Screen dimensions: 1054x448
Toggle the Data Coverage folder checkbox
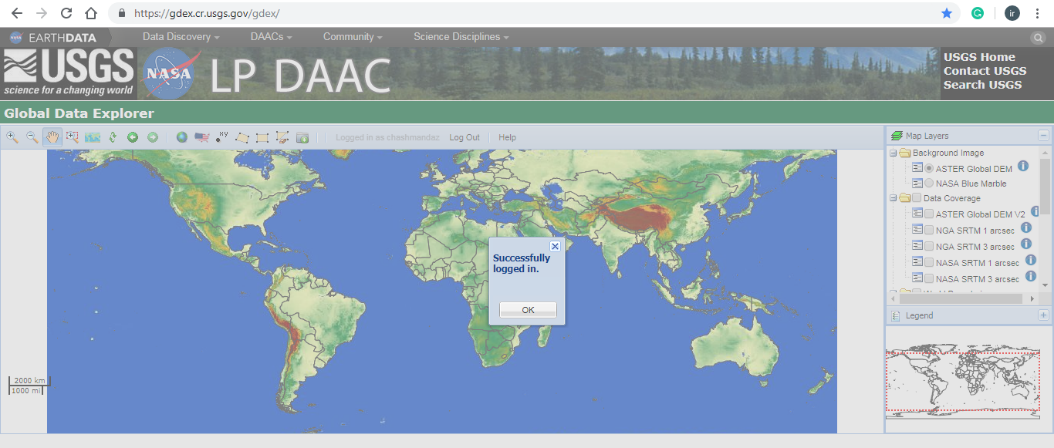pos(918,199)
